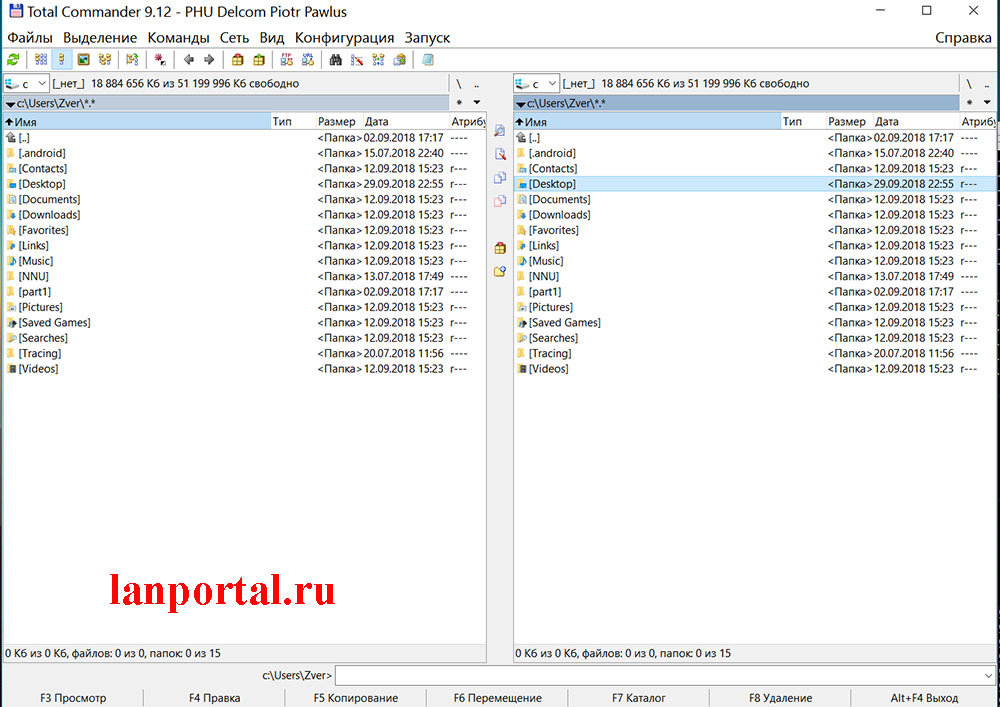Click the red star invert selection icon
This screenshot has width=1000, height=707.
pos(160,60)
